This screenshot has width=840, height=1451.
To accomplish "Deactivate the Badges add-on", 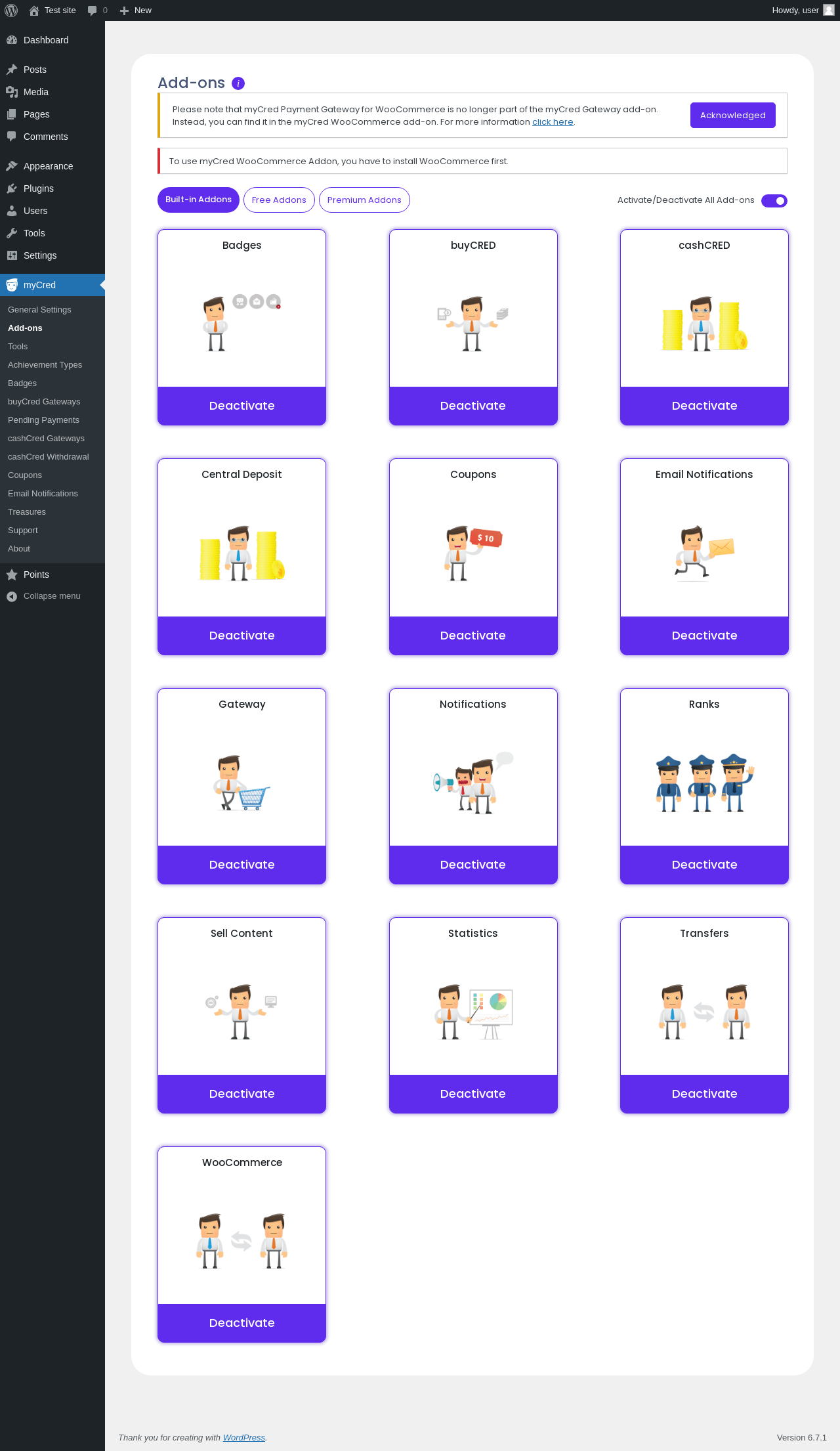I will tap(241, 406).
